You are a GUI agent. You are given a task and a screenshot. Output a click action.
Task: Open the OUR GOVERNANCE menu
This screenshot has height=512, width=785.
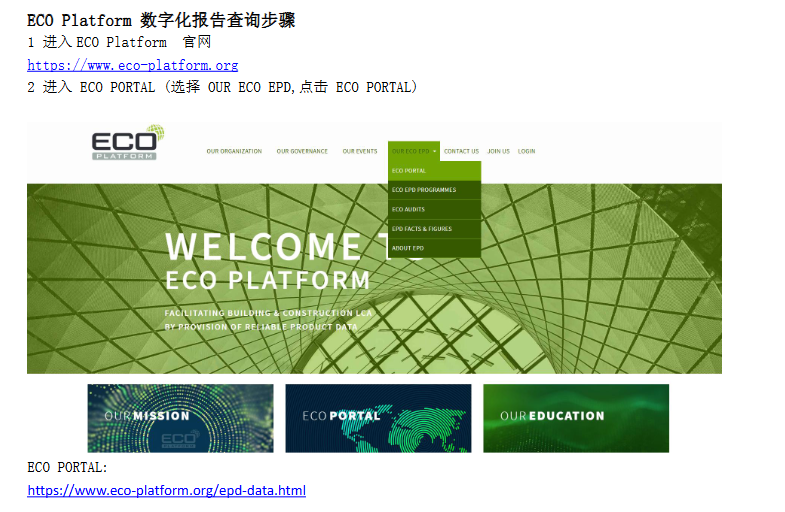point(302,151)
